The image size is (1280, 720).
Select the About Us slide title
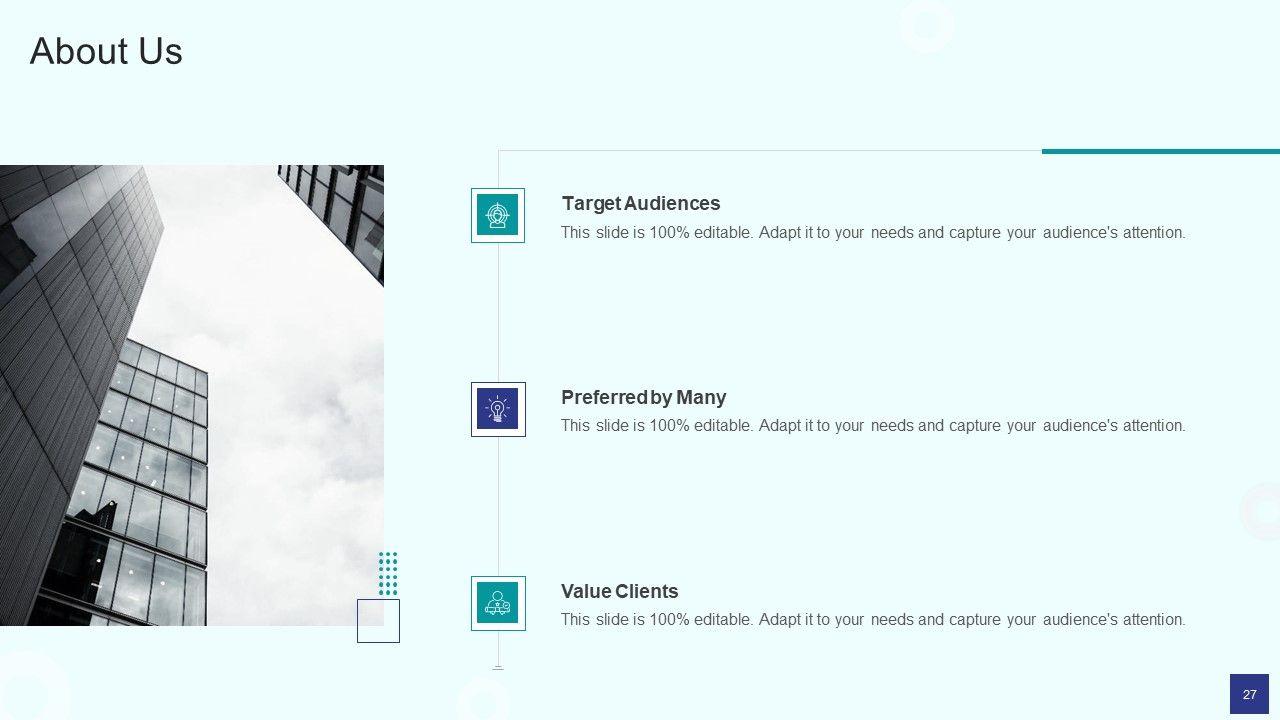106,51
